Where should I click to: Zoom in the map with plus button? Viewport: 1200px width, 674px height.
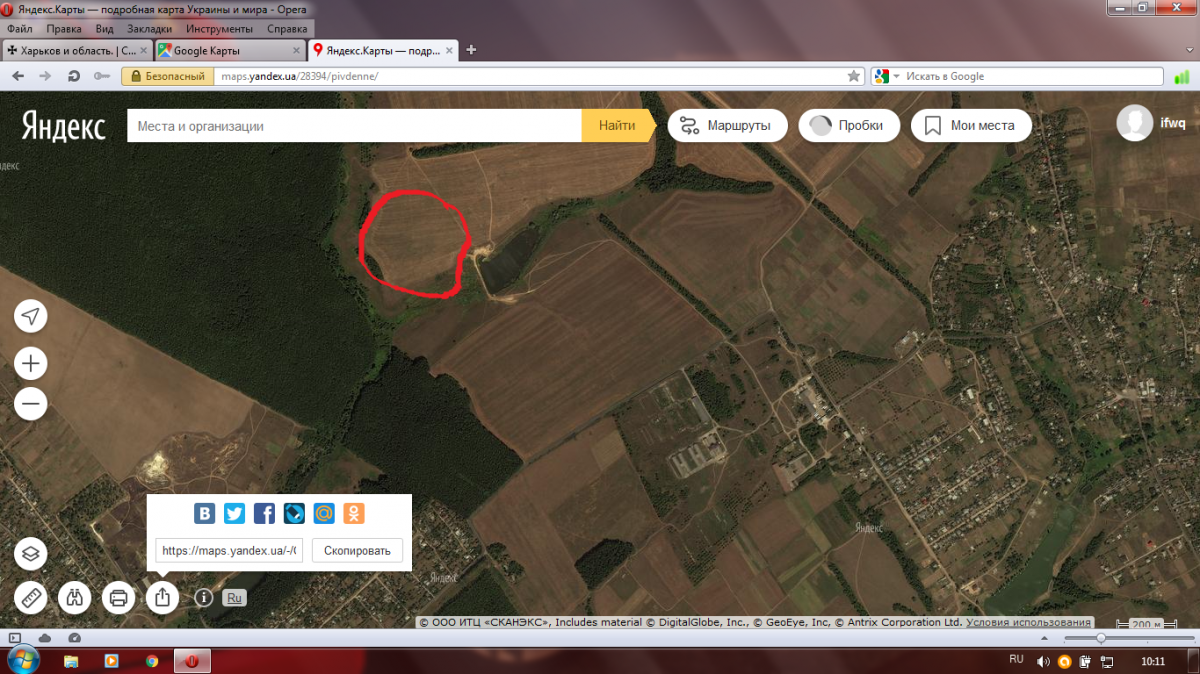point(31,363)
